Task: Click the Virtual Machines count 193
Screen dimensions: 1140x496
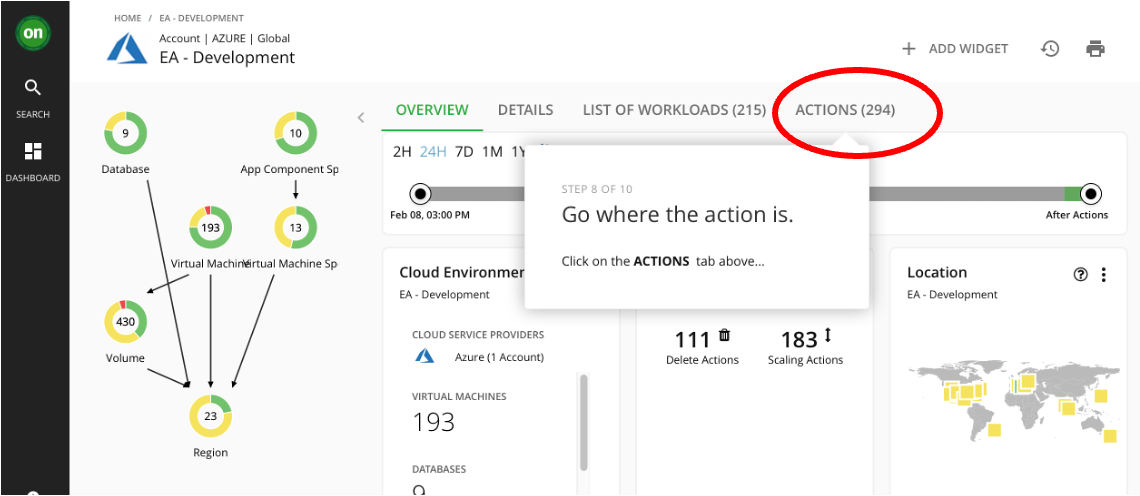Action: (x=433, y=422)
